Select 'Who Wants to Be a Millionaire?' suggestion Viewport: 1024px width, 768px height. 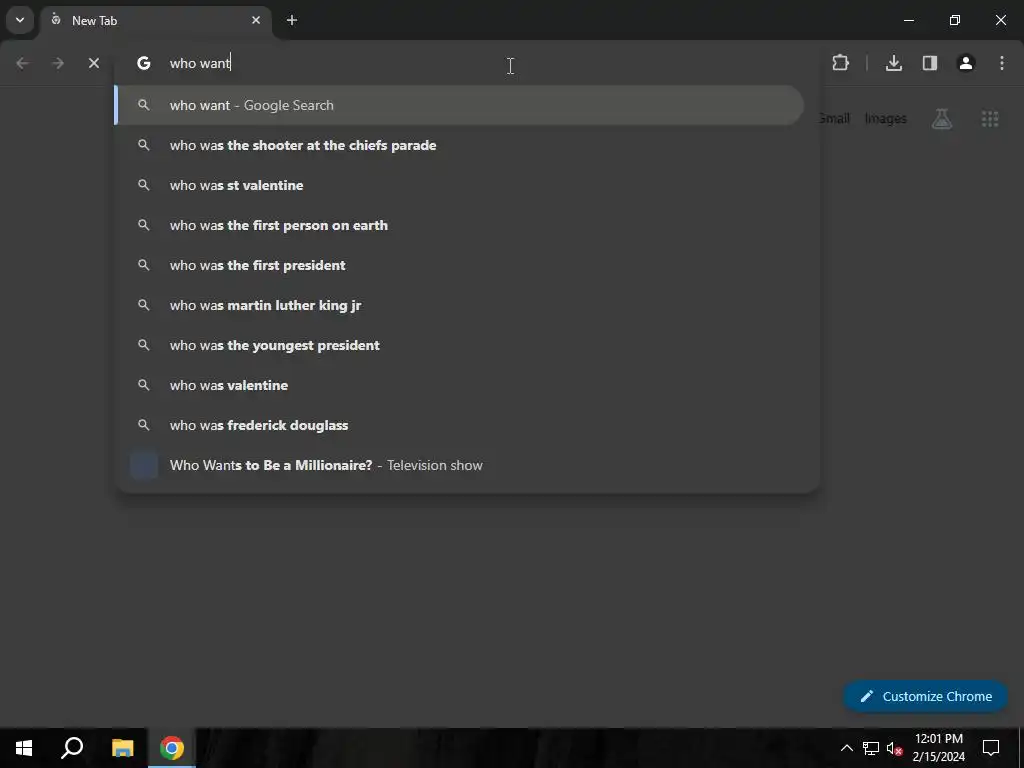(459, 465)
